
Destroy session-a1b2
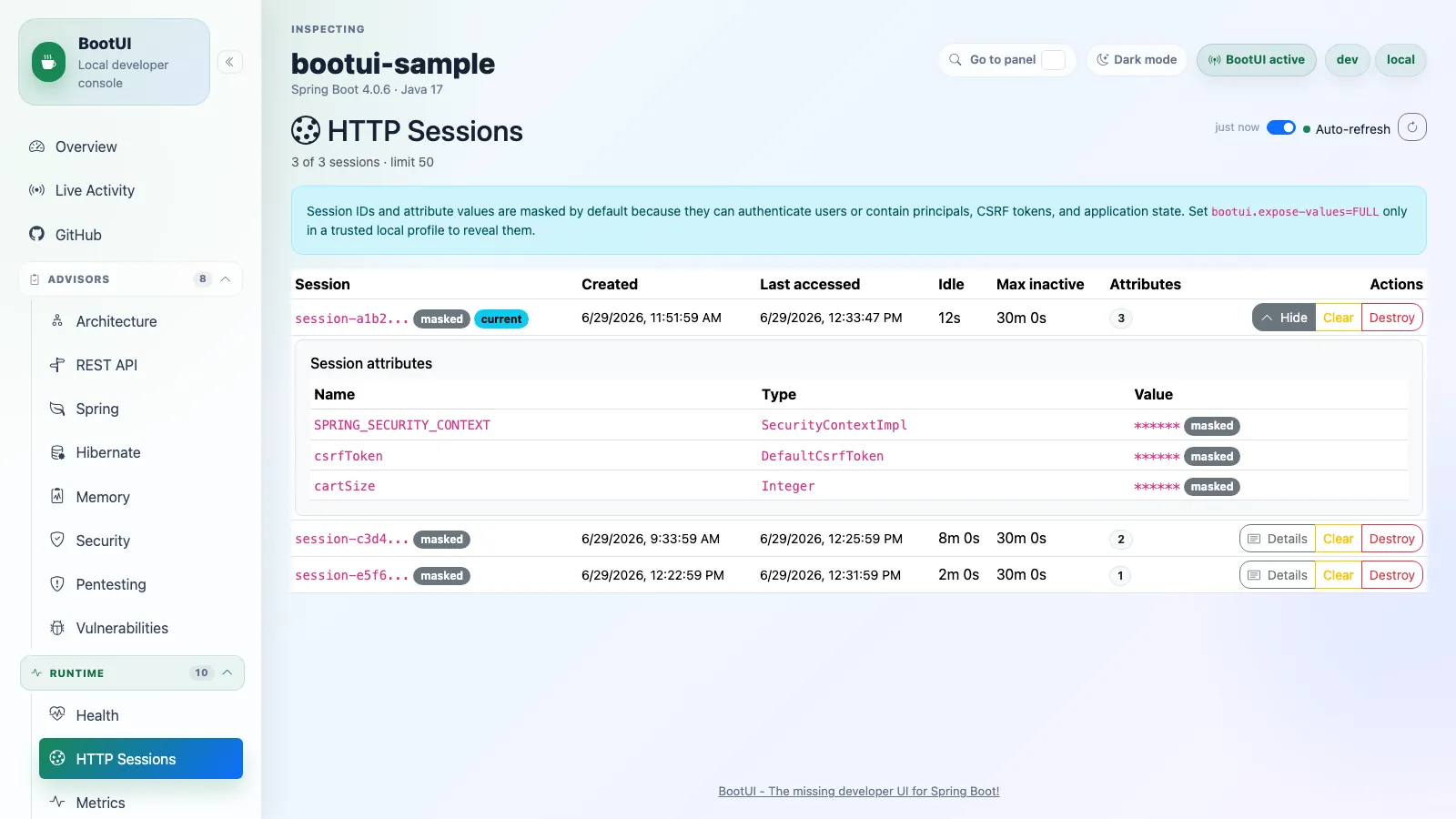[x=1392, y=318]
